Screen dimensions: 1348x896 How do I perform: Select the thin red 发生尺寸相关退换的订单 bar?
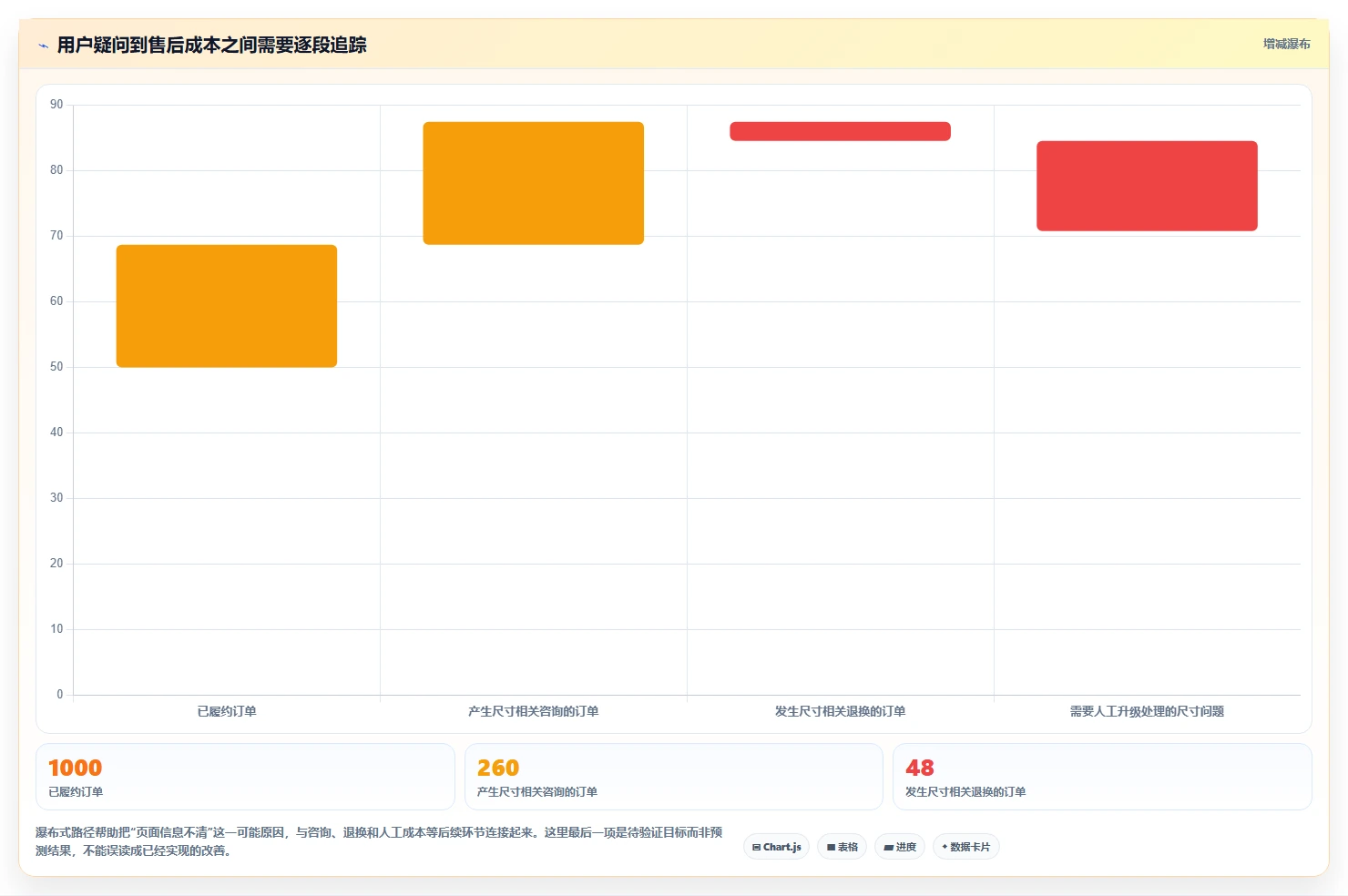pos(840,131)
